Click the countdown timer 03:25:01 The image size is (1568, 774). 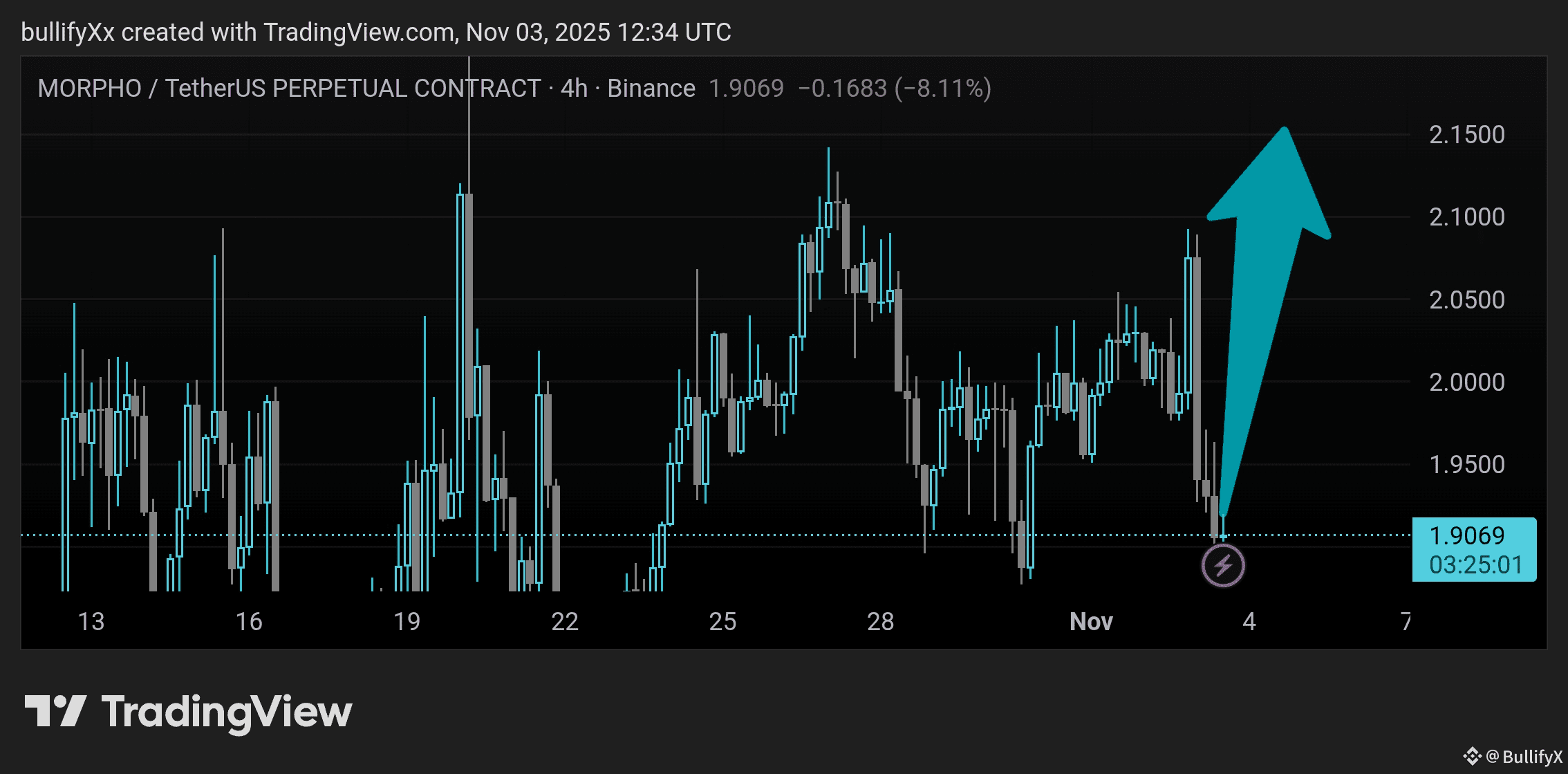point(1475,565)
